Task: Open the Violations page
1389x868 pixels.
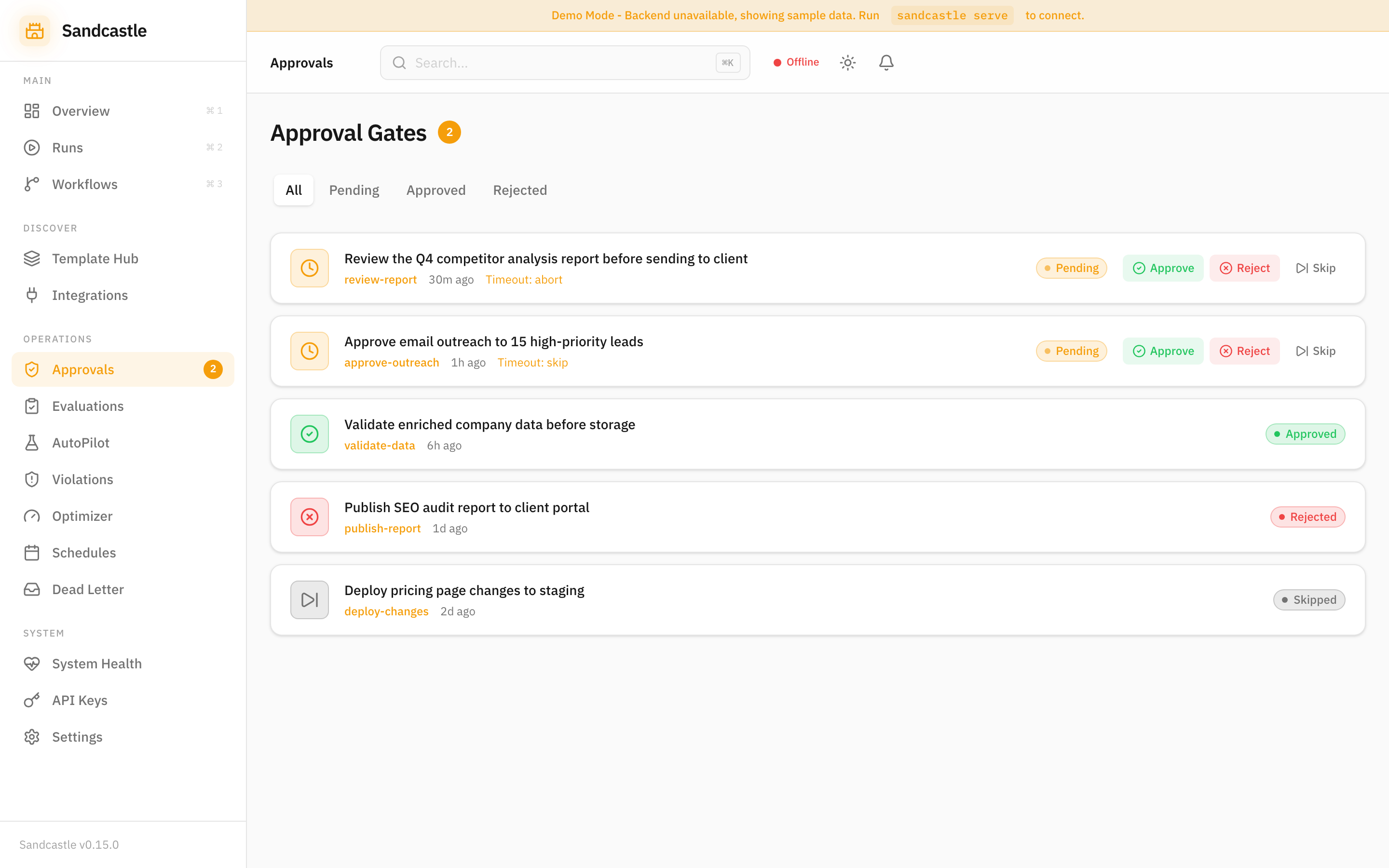Action: coord(82,479)
